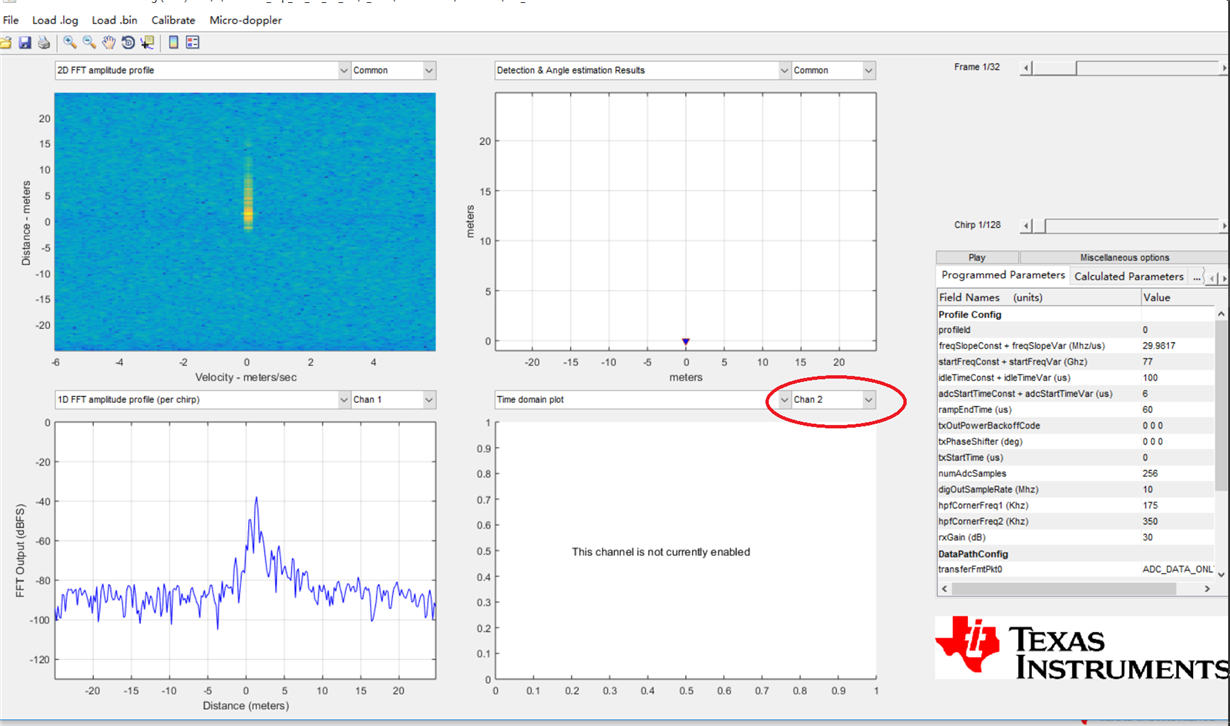Insert Colorbar via toolbar icon
This screenshot has height=726, width=1230.
coord(173,43)
